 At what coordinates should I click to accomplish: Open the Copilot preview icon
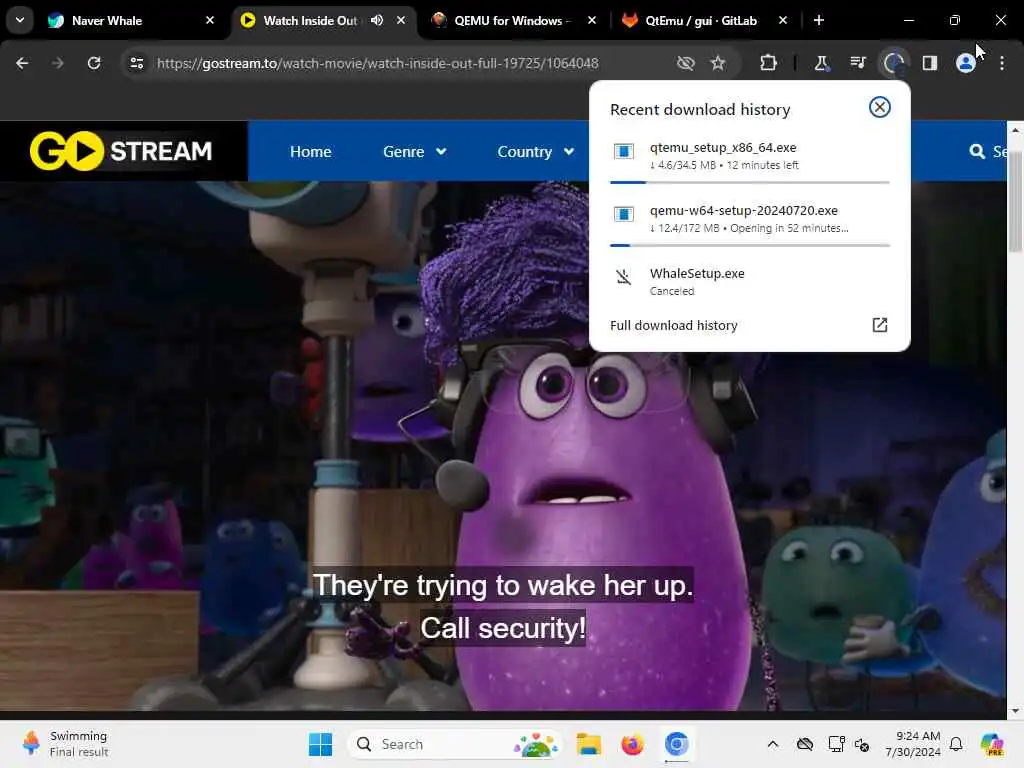tap(992, 744)
